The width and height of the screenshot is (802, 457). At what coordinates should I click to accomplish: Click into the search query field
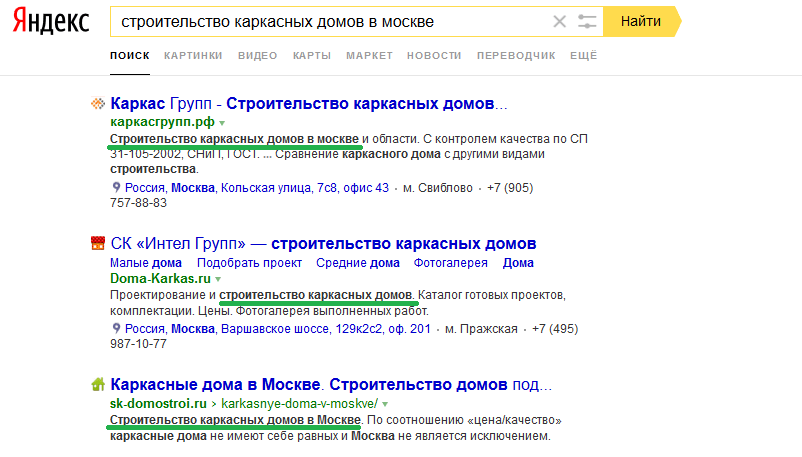330,21
